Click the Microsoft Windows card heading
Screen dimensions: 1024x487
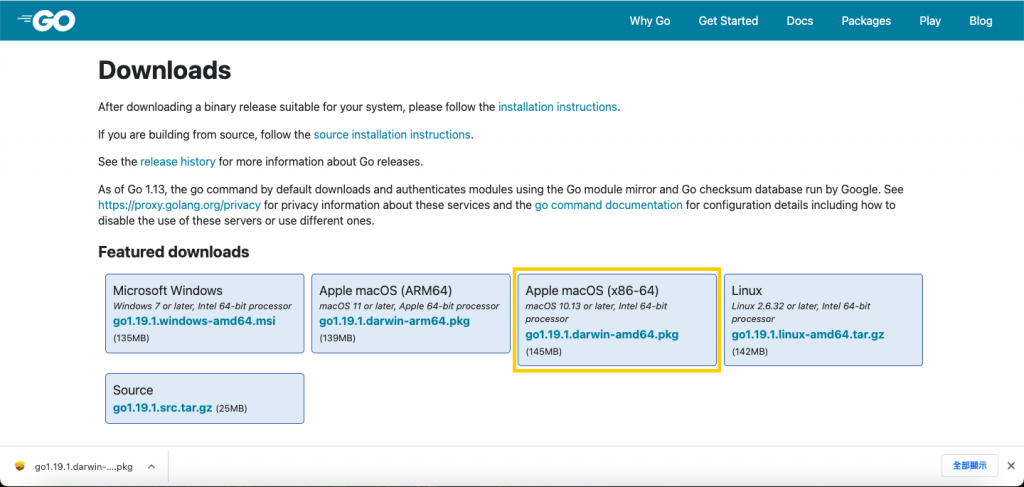168,291
